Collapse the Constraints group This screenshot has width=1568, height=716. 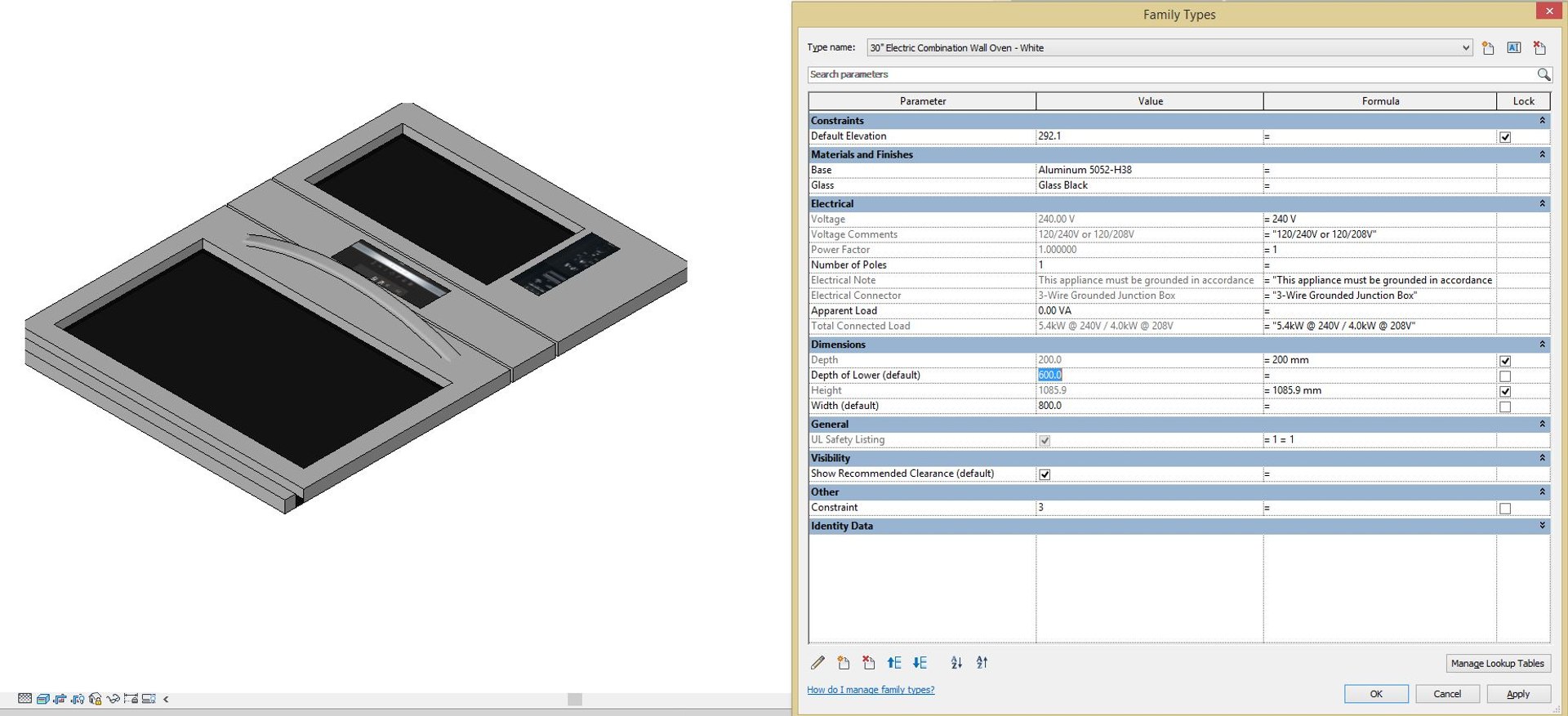point(1542,121)
